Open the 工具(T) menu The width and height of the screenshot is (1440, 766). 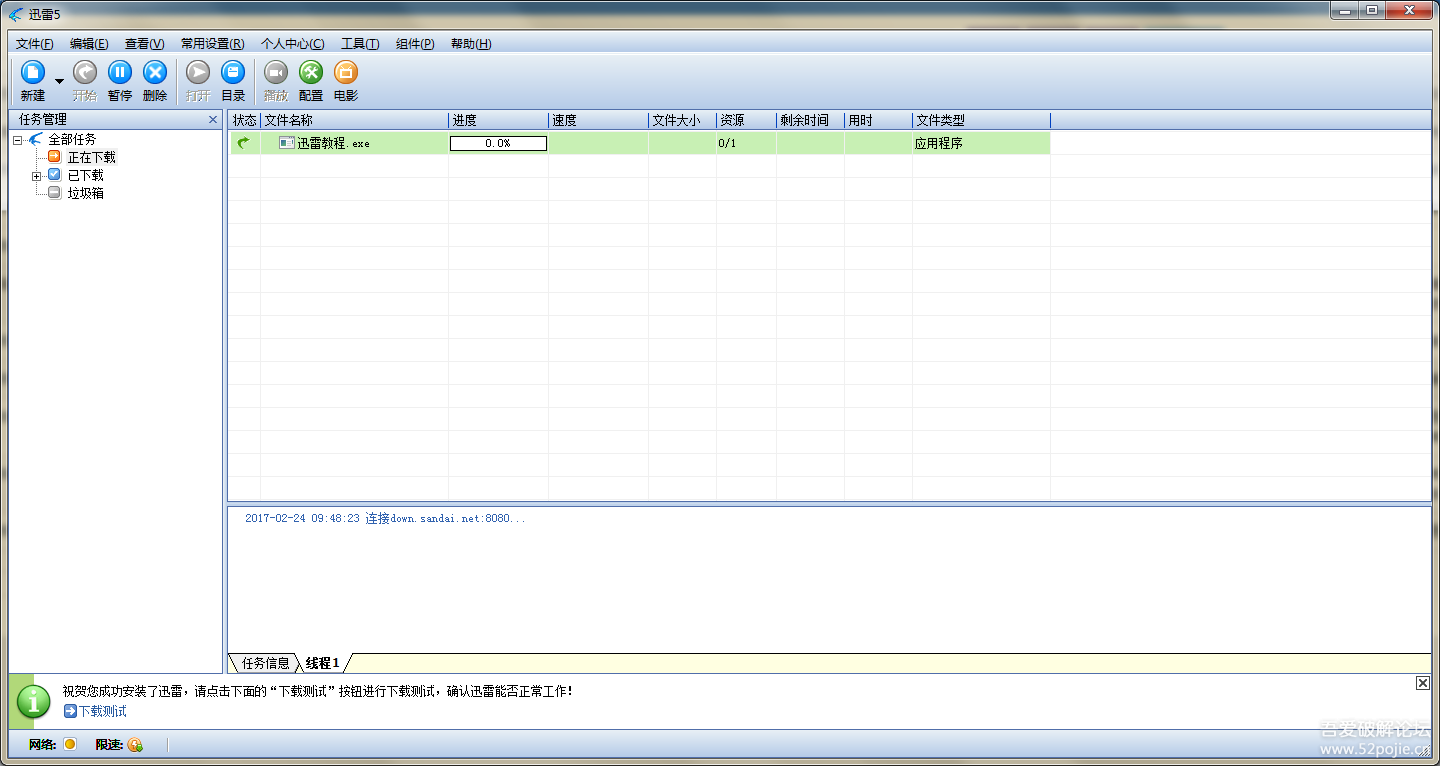[x=360, y=44]
